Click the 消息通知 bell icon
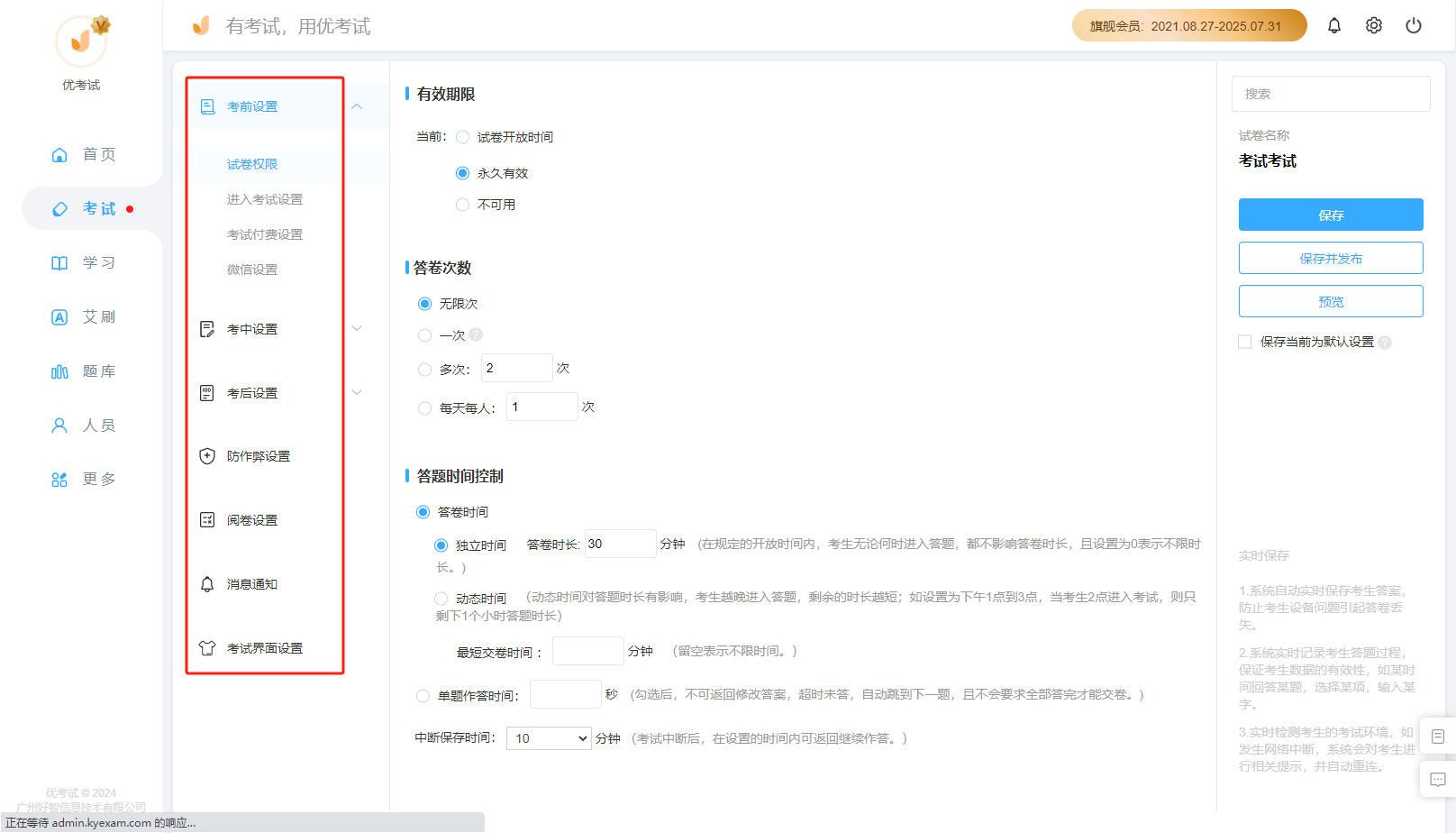This screenshot has width=1456, height=833. pyautogui.click(x=207, y=584)
